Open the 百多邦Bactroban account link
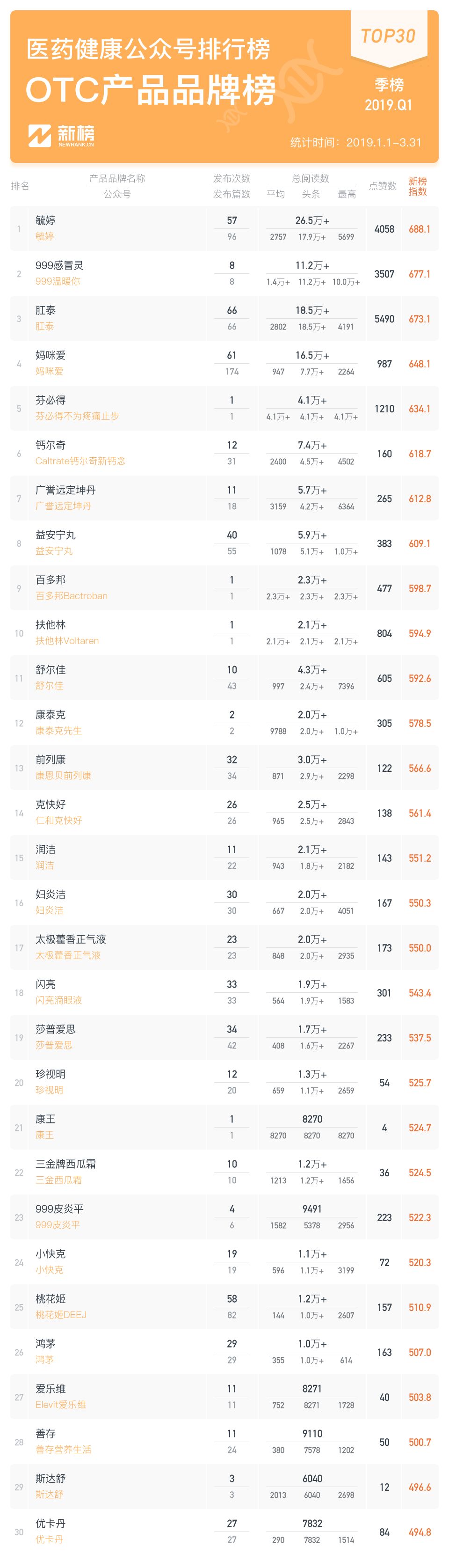Viewport: 449px width, 1568px height. pyautogui.click(x=71, y=596)
